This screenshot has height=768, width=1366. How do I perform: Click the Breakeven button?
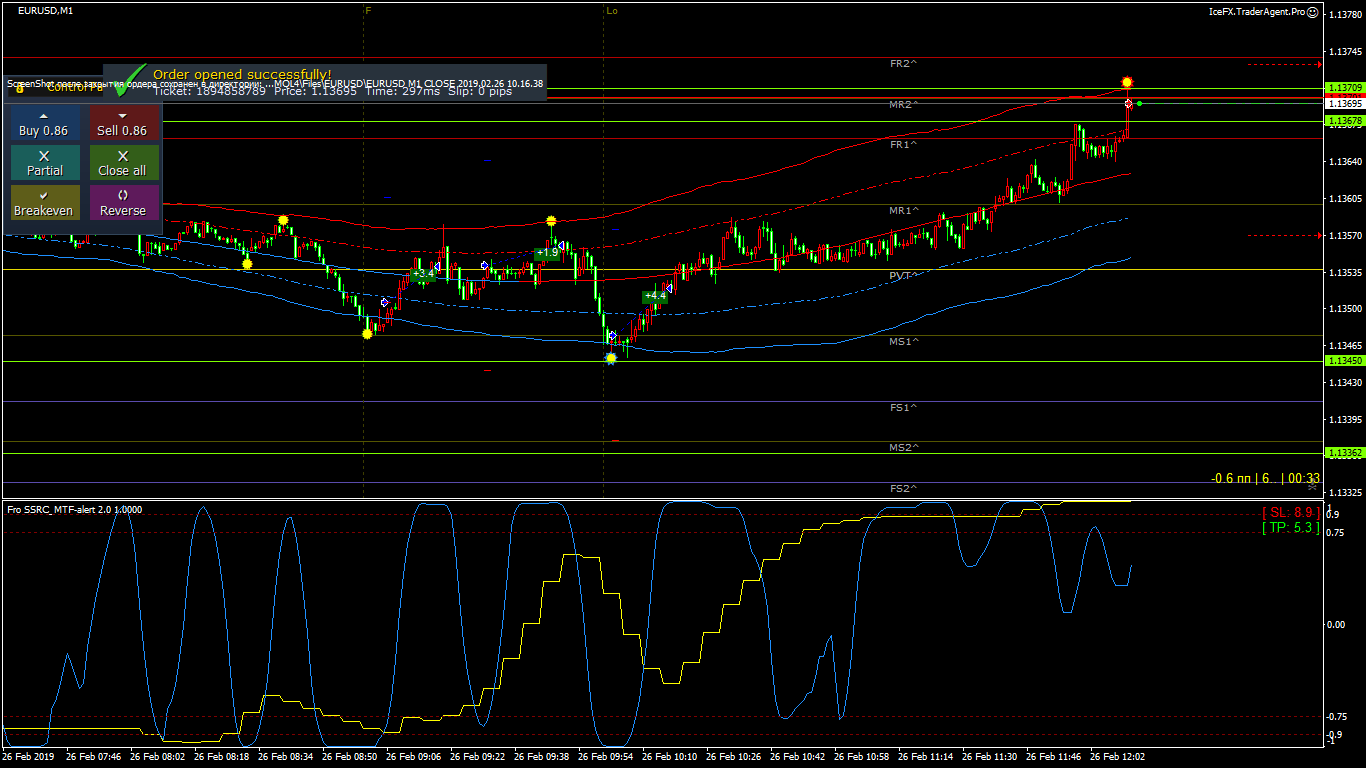tap(45, 203)
